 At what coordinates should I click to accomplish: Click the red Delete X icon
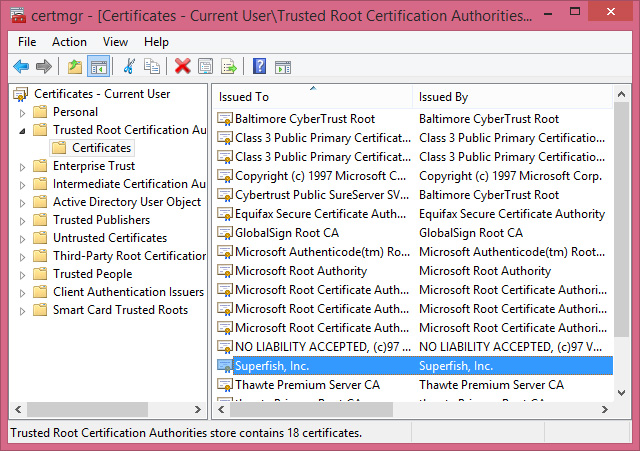click(182, 67)
